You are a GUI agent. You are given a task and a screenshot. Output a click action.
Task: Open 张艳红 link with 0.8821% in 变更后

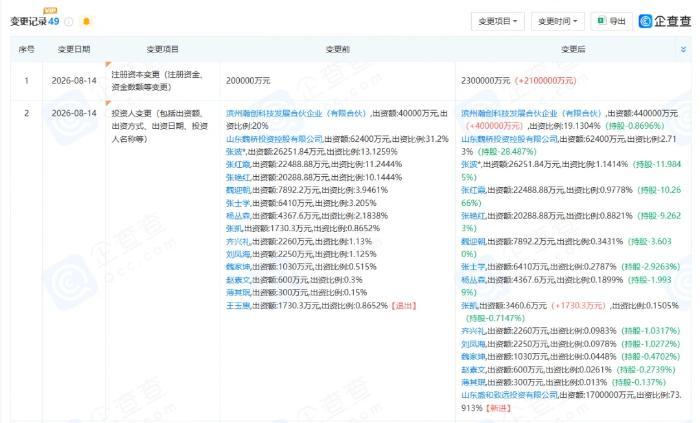[473, 216]
